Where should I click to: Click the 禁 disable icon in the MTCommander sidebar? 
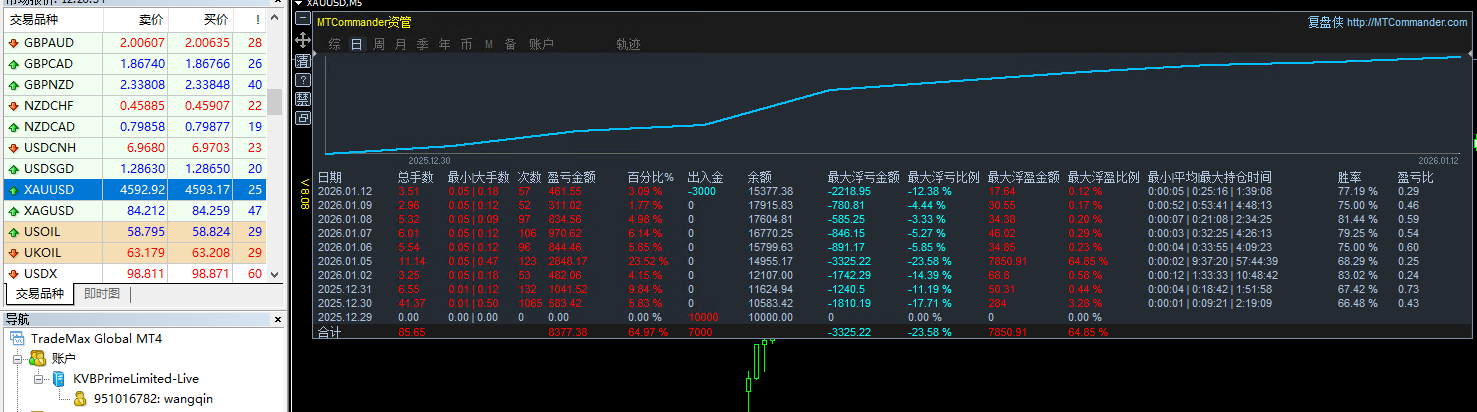303,99
